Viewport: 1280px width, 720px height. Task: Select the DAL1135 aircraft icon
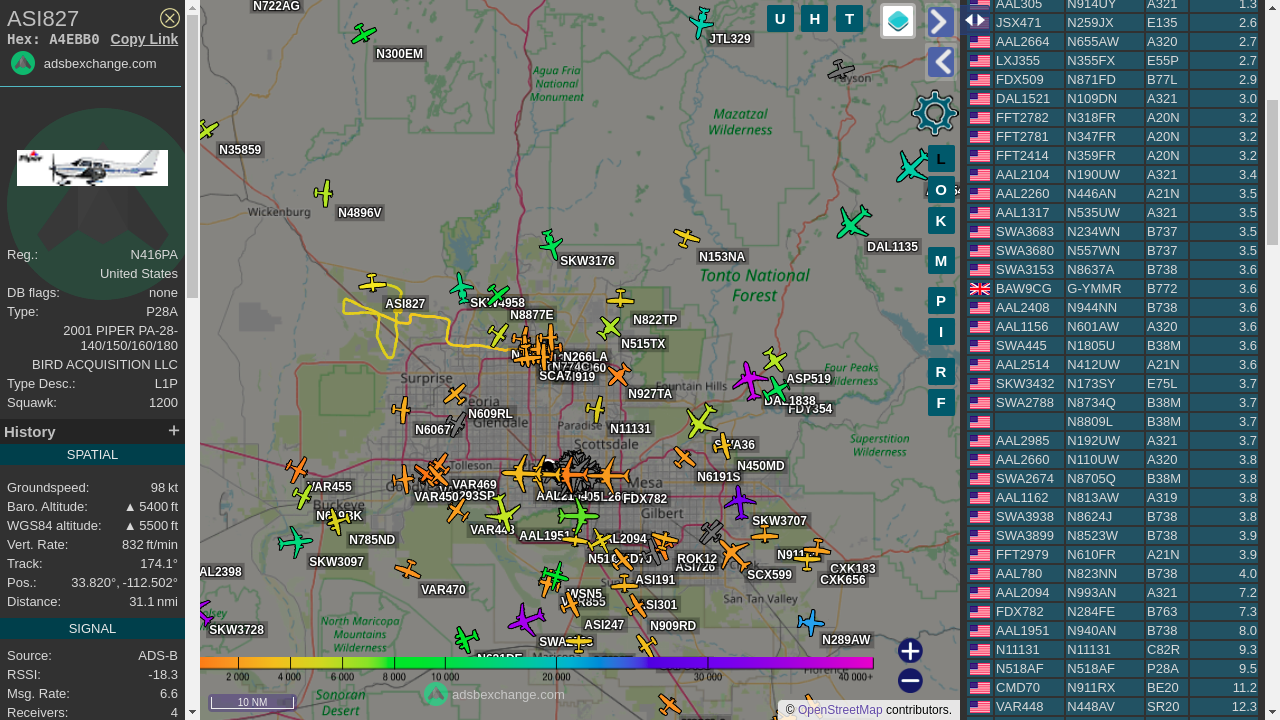[x=853, y=222]
